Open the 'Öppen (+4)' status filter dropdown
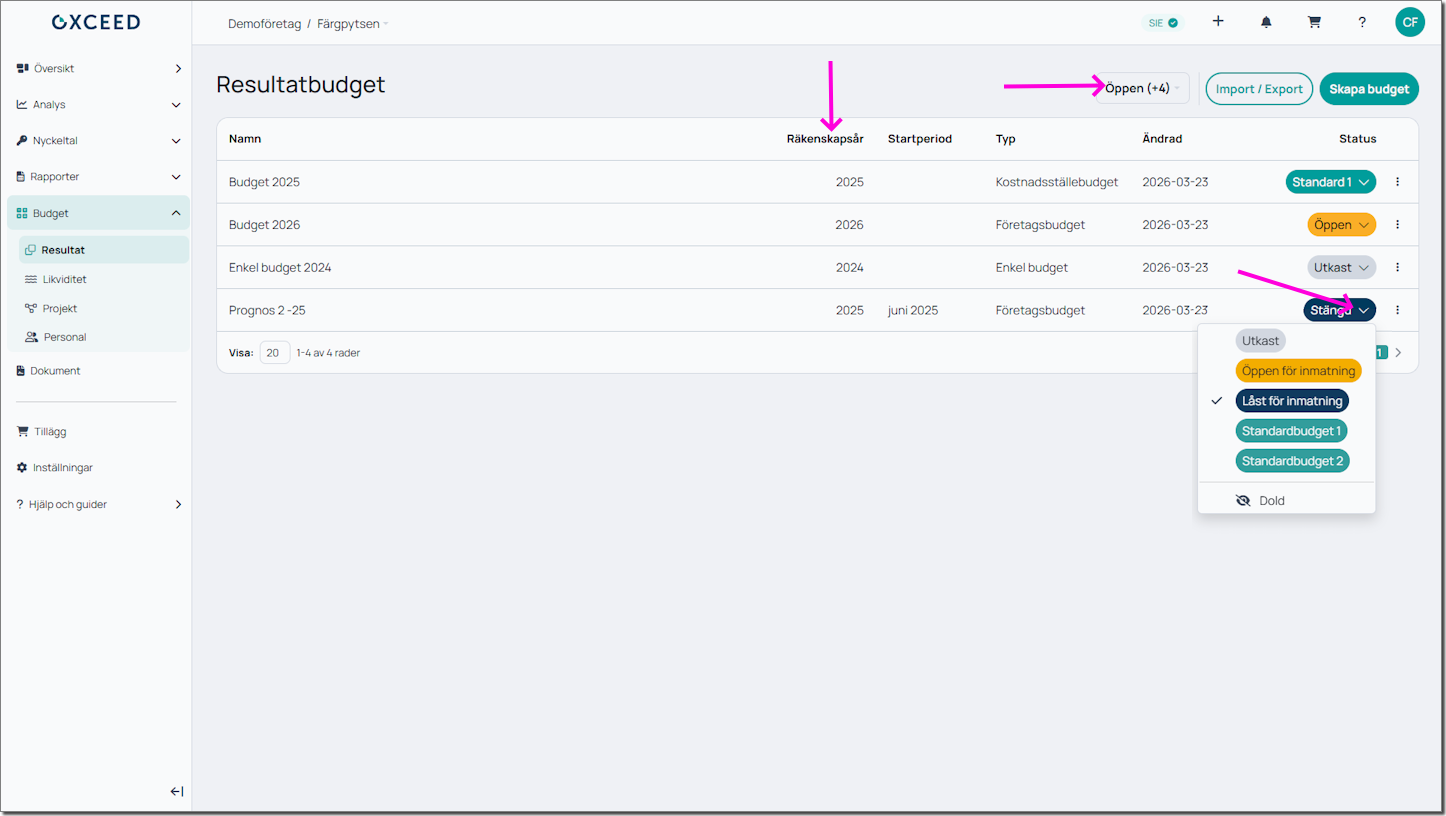 pyautogui.click(x=1142, y=88)
